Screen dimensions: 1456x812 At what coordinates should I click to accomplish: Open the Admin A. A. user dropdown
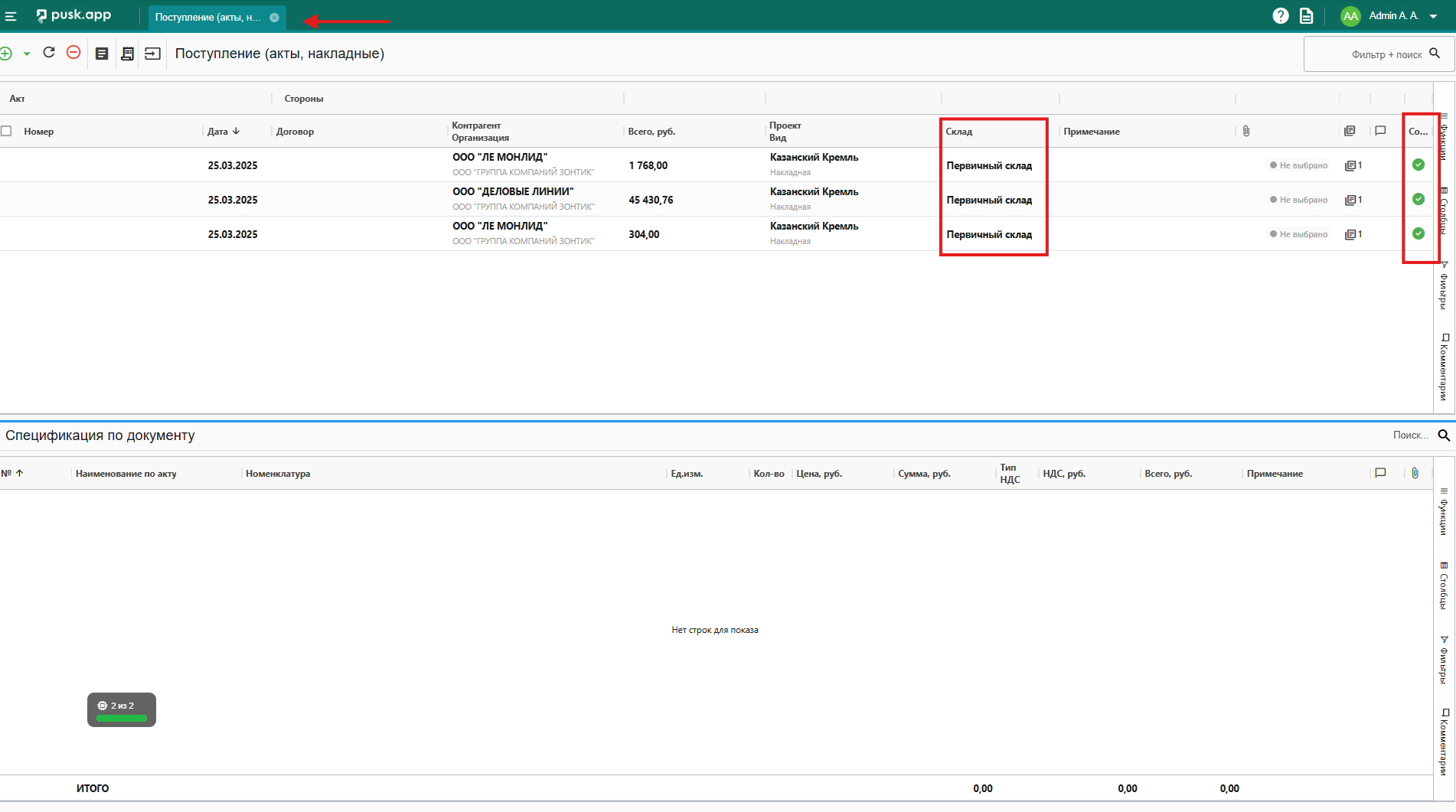[x=1433, y=16]
